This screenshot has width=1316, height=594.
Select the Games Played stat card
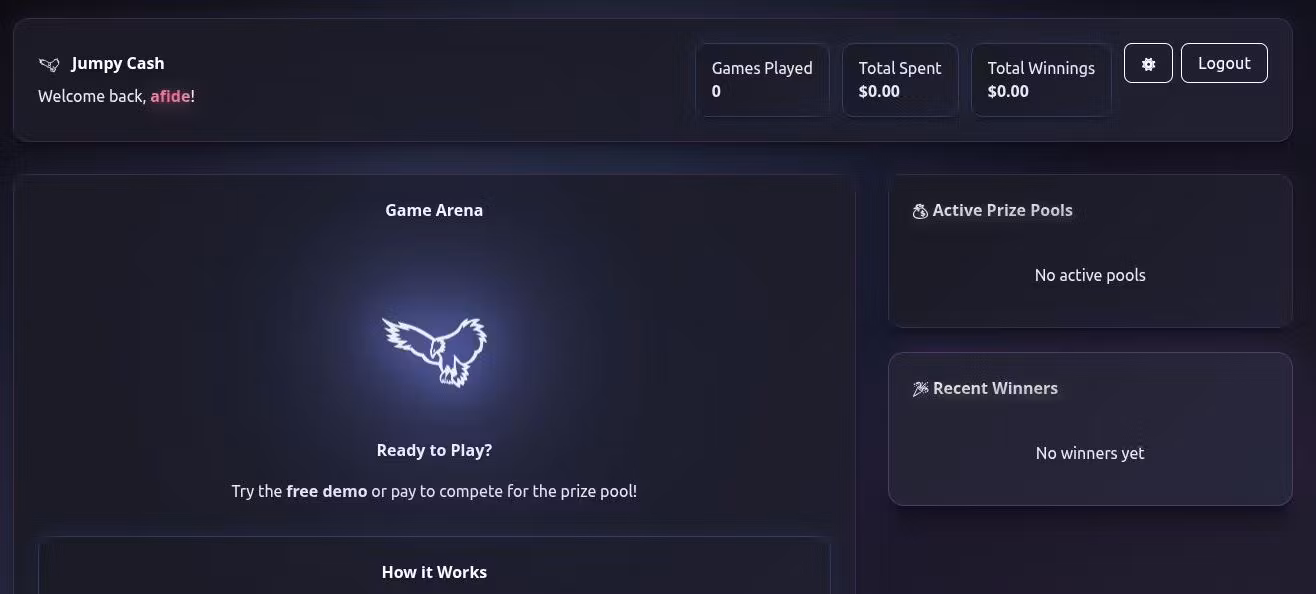(x=762, y=80)
